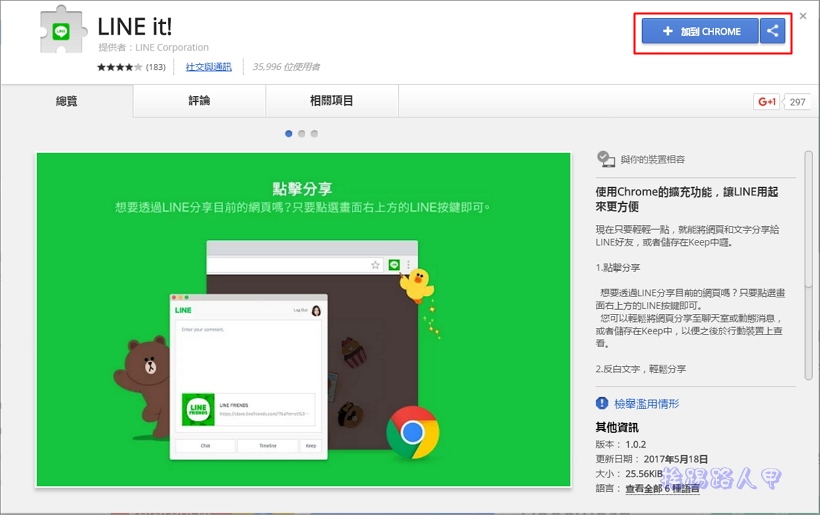Open the 社交與通訊 category link
Viewport: 820px width, 515px height.
[x=209, y=67]
